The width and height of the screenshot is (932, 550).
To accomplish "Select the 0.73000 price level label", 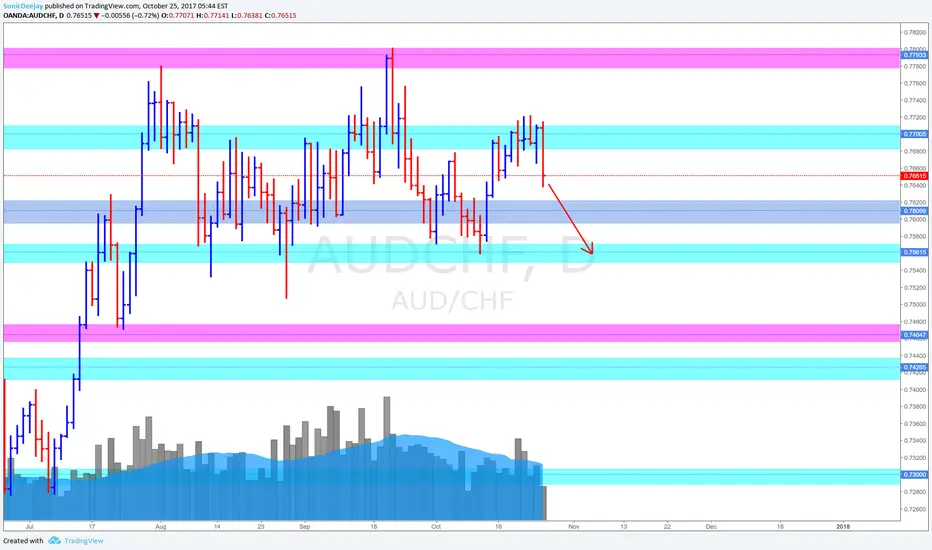I will (914, 474).
